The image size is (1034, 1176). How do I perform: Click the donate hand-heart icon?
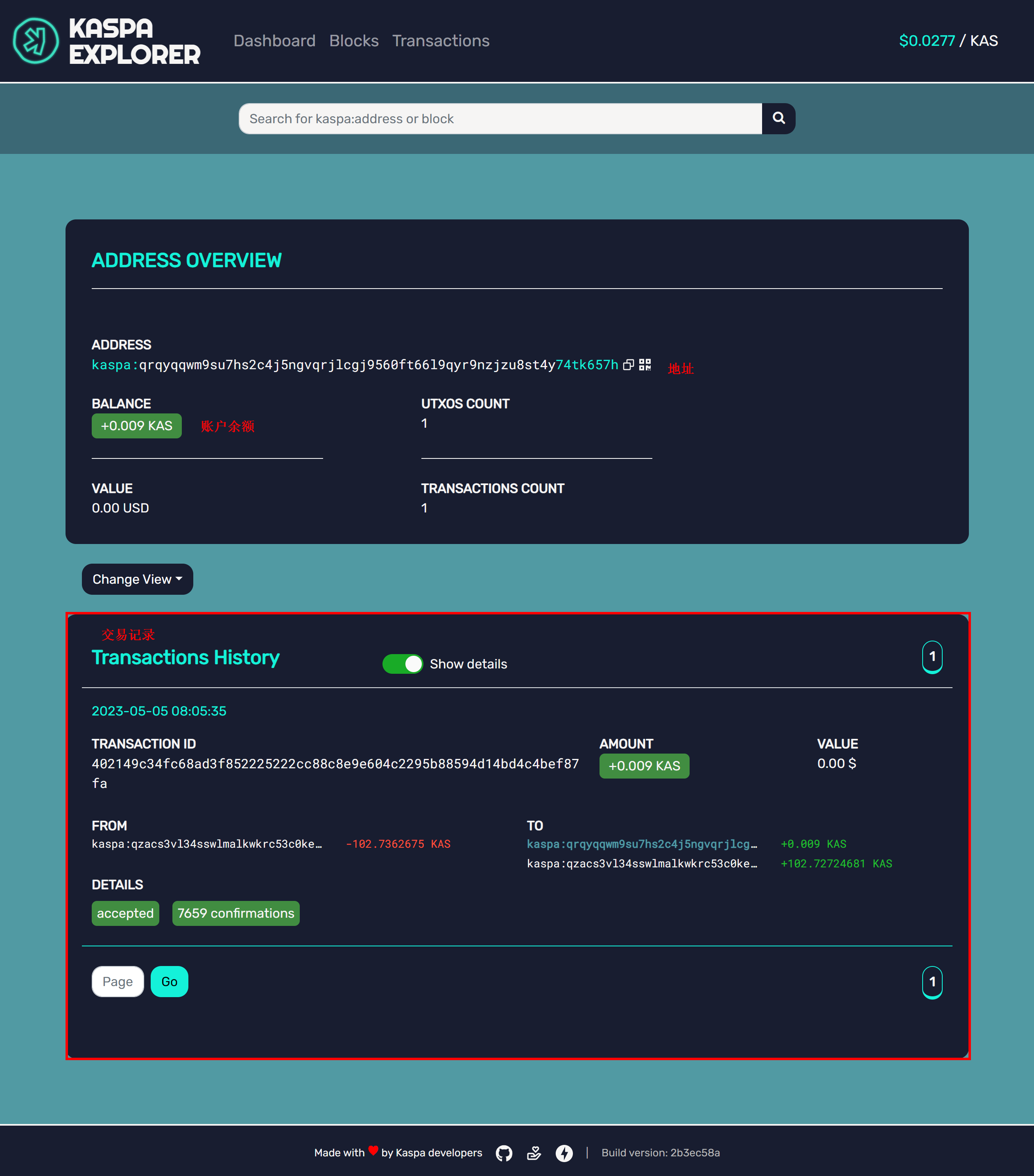click(x=534, y=1153)
